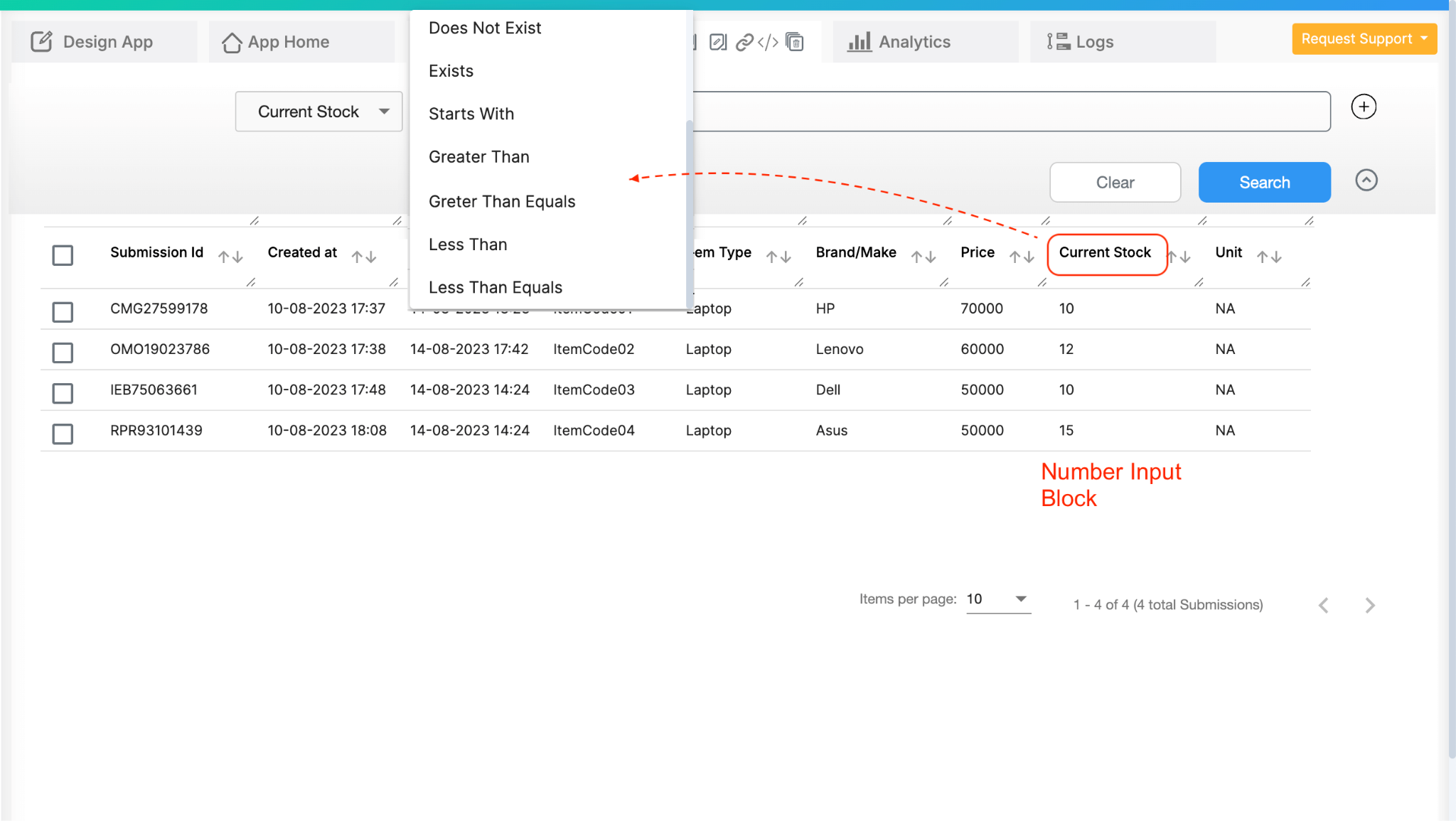Select the checkbox for RPR93101439
This screenshot has height=821, width=1456.
(63, 434)
